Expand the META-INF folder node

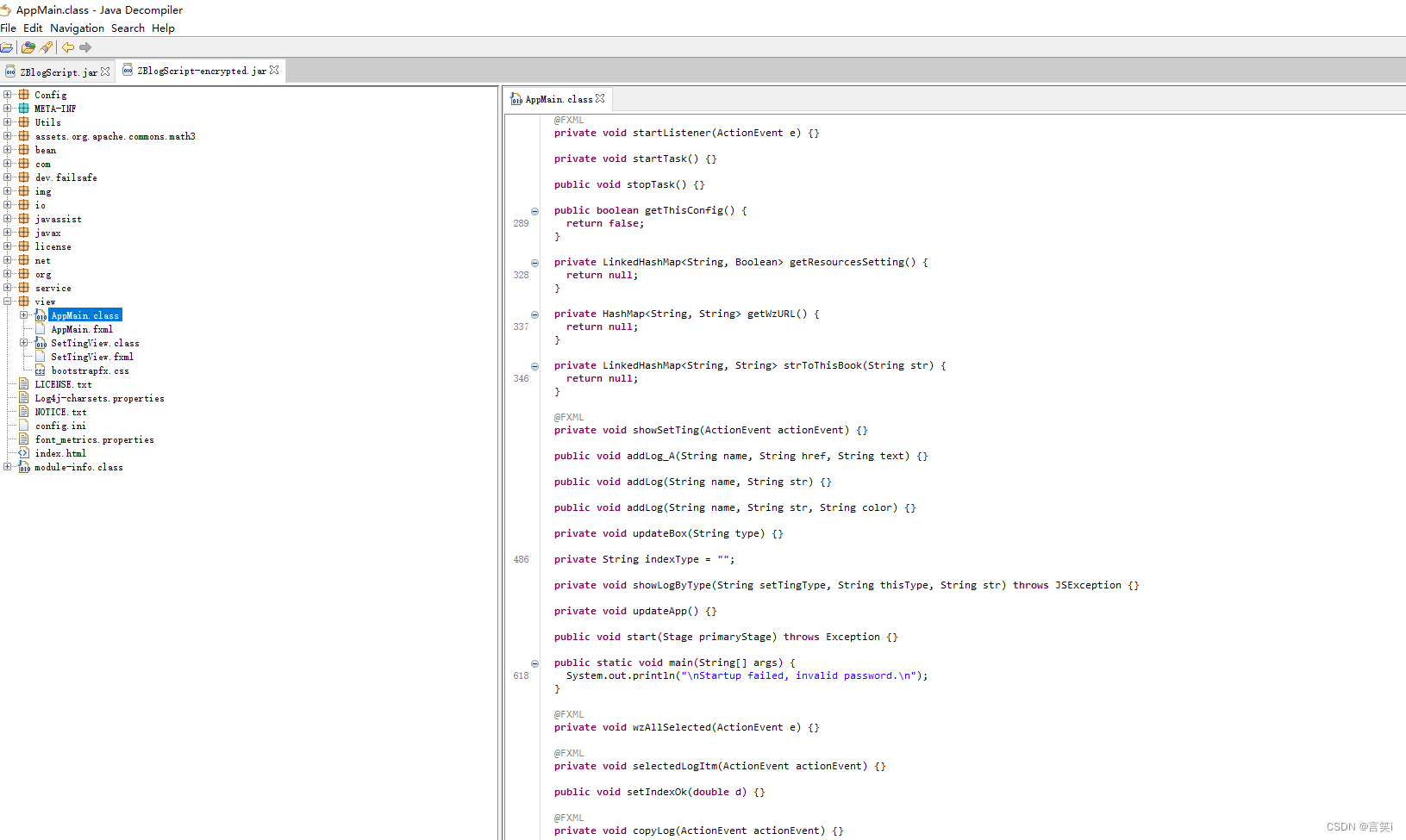click(8, 109)
